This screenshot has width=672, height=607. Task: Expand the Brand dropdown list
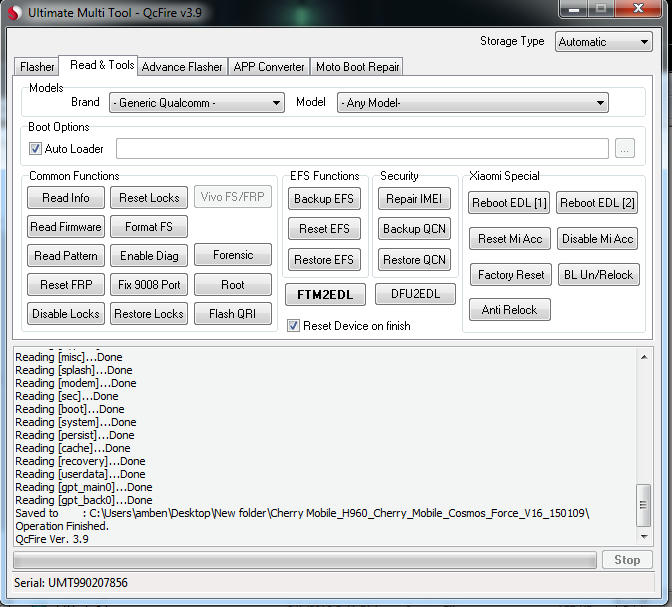pos(197,103)
